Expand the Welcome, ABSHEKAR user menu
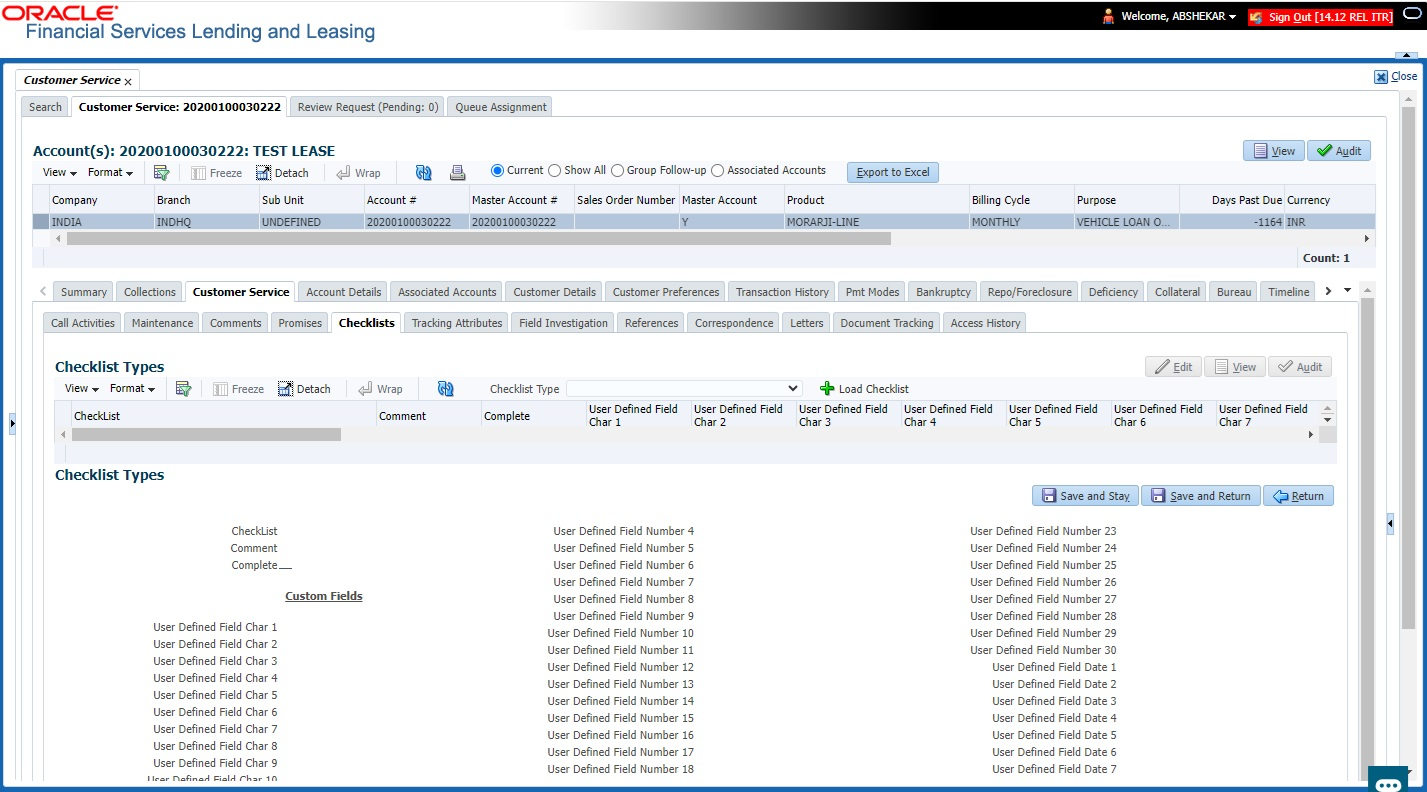 coord(1232,17)
